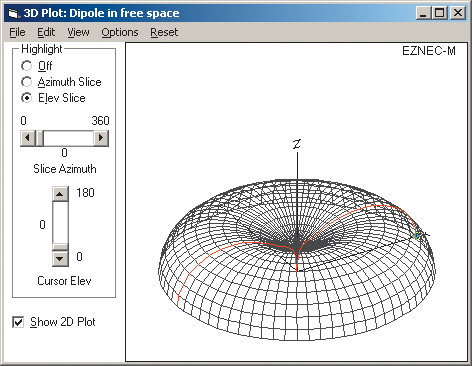The height and width of the screenshot is (366, 472).
Task: Open the View menu
Action: [x=78, y=32]
